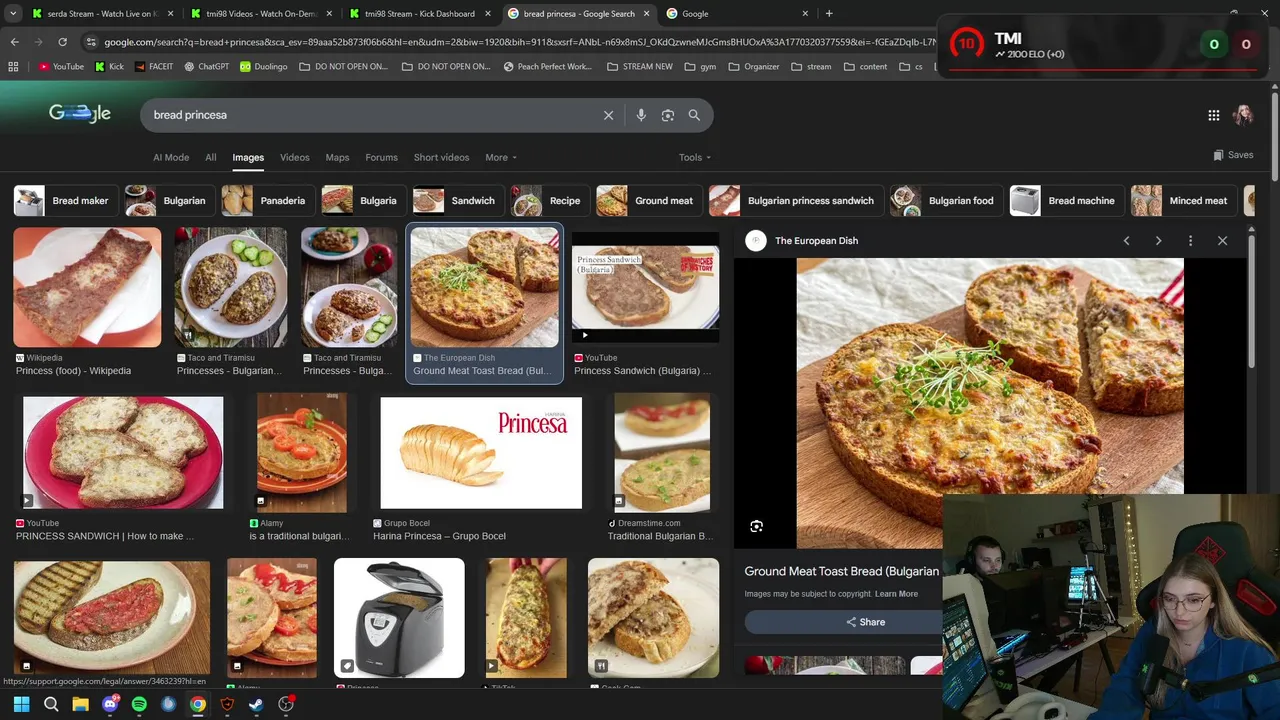Screen dimensions: 1280x720
Task: Open Discord from the taskbar
Action: pyautogui.click(x=110, y=704)
